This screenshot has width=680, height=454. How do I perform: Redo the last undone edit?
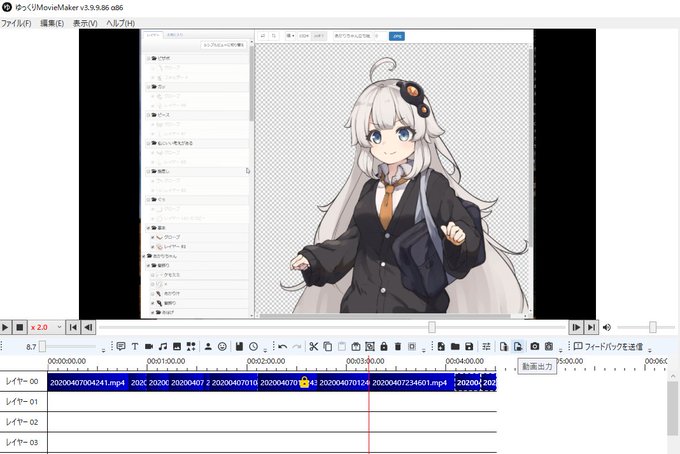pos(297,346)
